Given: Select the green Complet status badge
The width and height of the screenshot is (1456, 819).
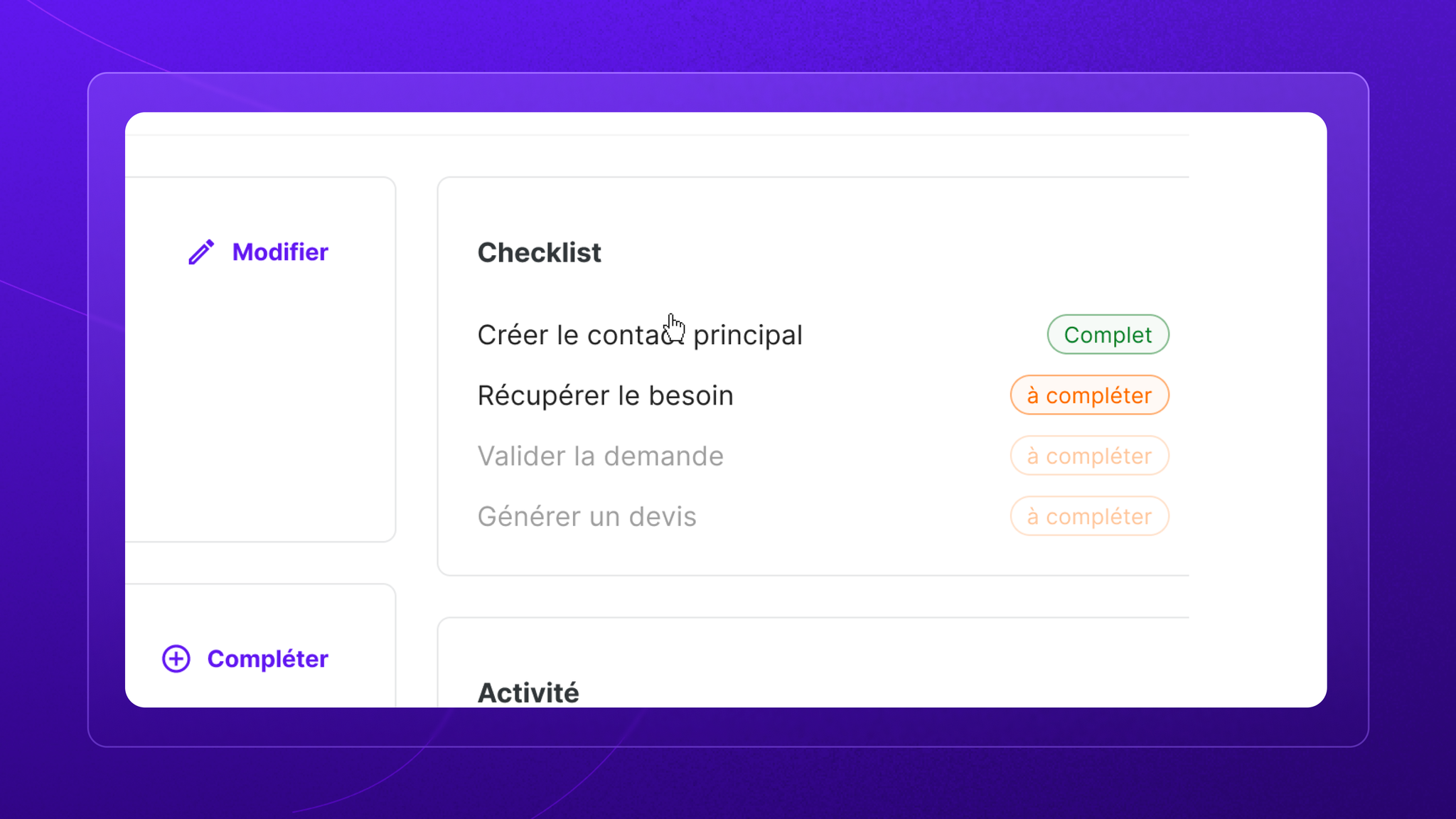Looking at the screenshot, I should pos(1108,334).
